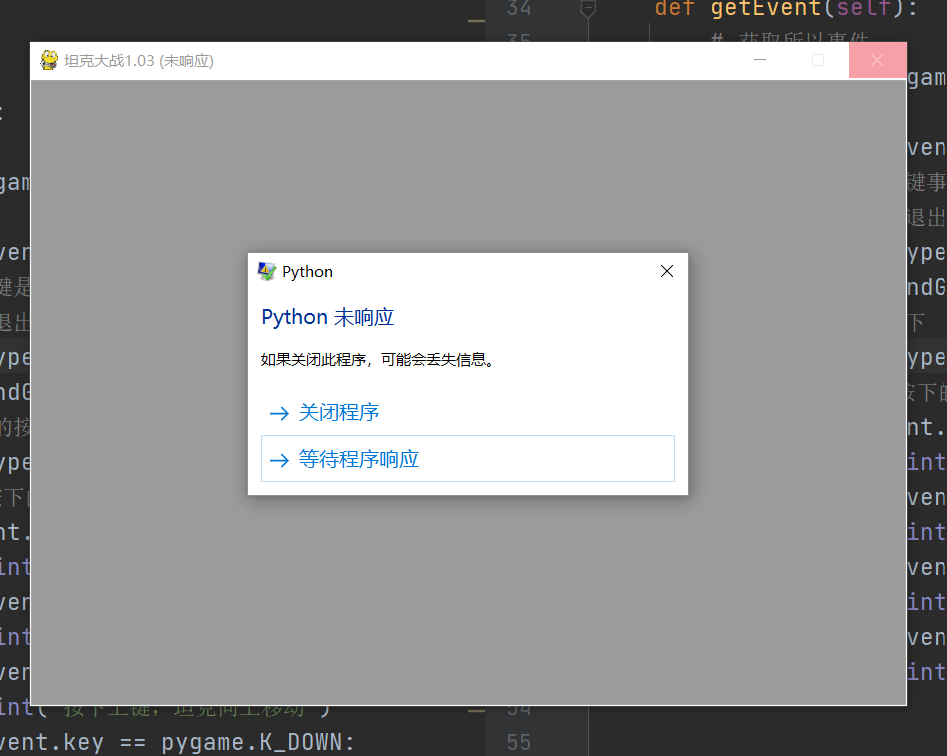Choose 等待程序响应 to wait

[x=467, y=459]
